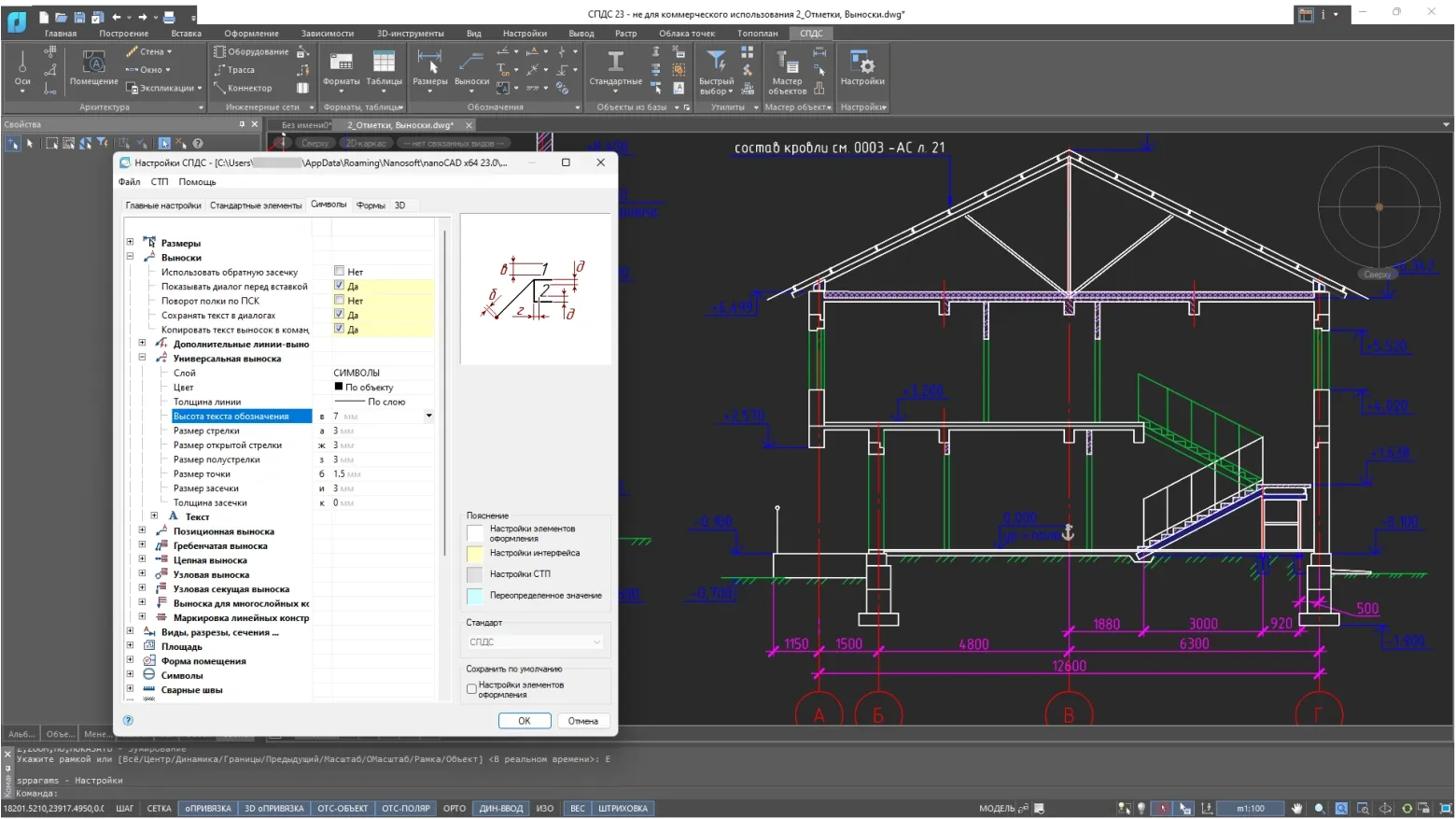Switch to the Стандартные элементы tab
The height and width of the screenshot is (819, 1456).
coord(256,205)
